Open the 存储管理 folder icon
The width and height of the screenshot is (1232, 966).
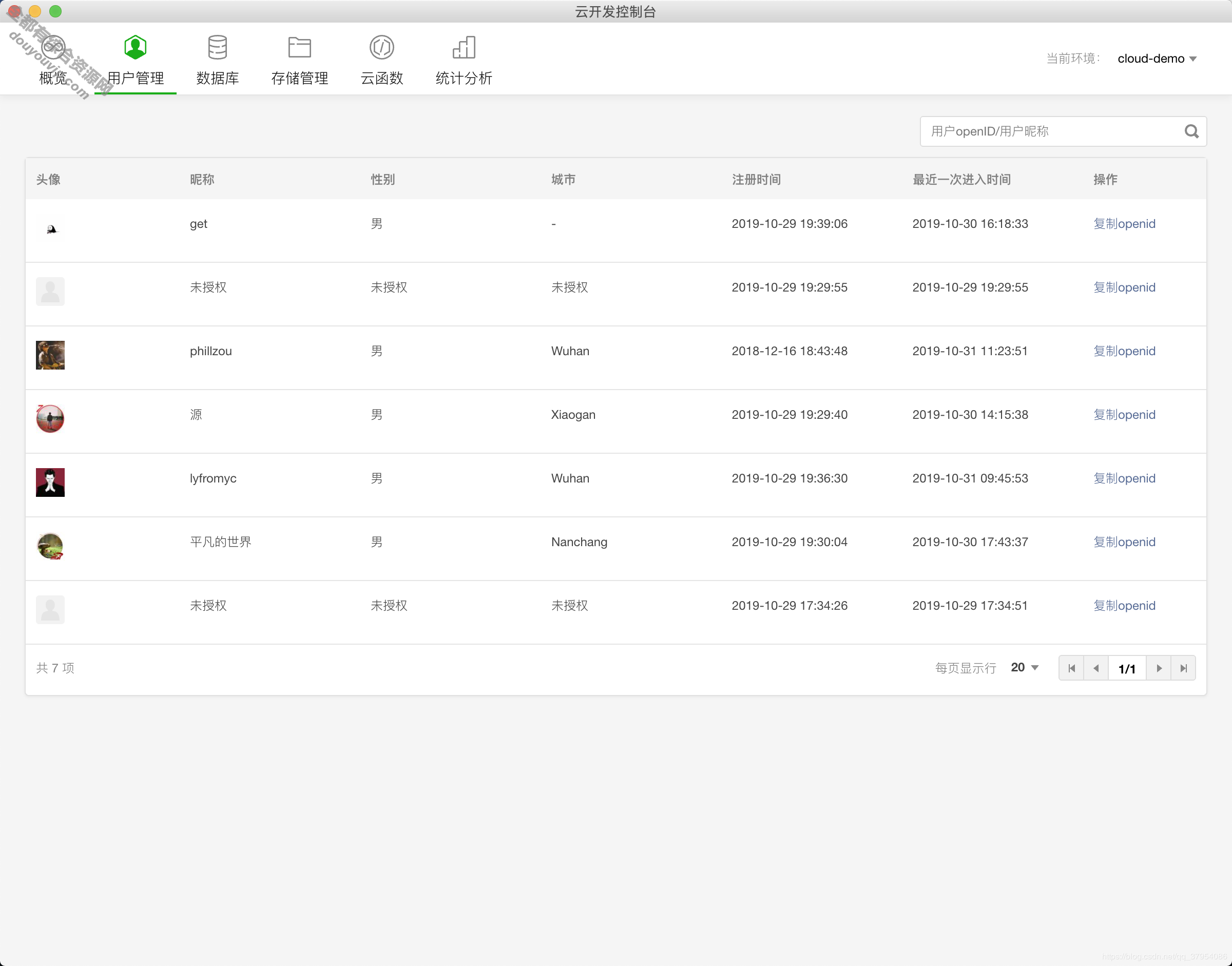tap(299, 48)
